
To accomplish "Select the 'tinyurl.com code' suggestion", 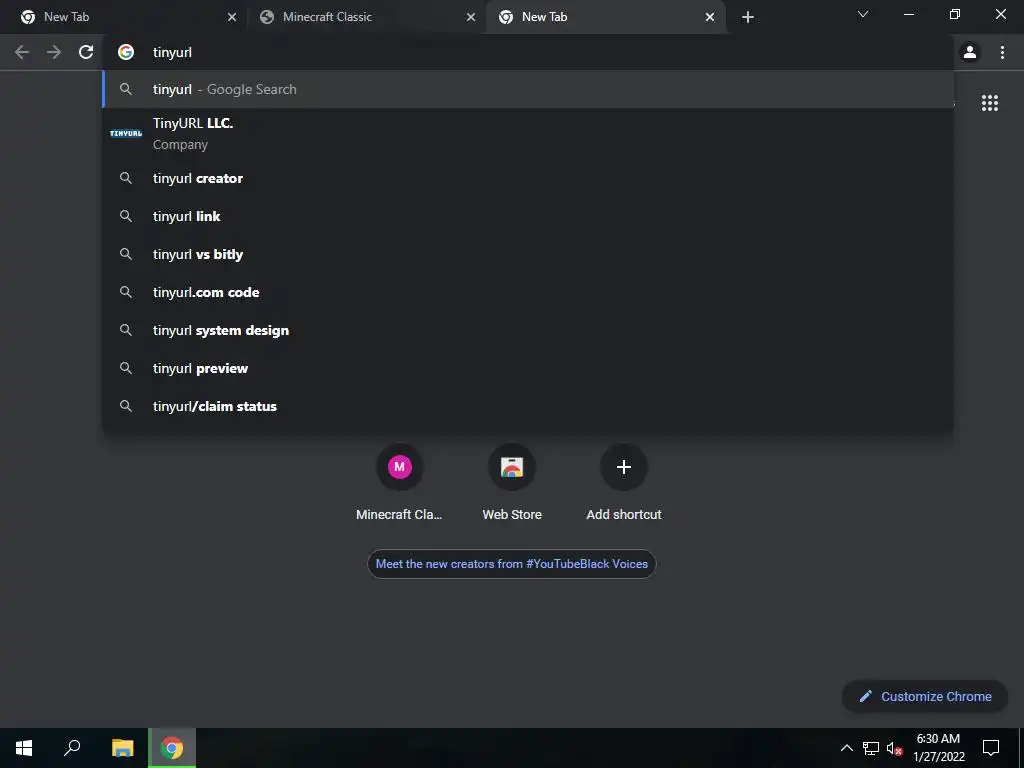I will 528,292.
